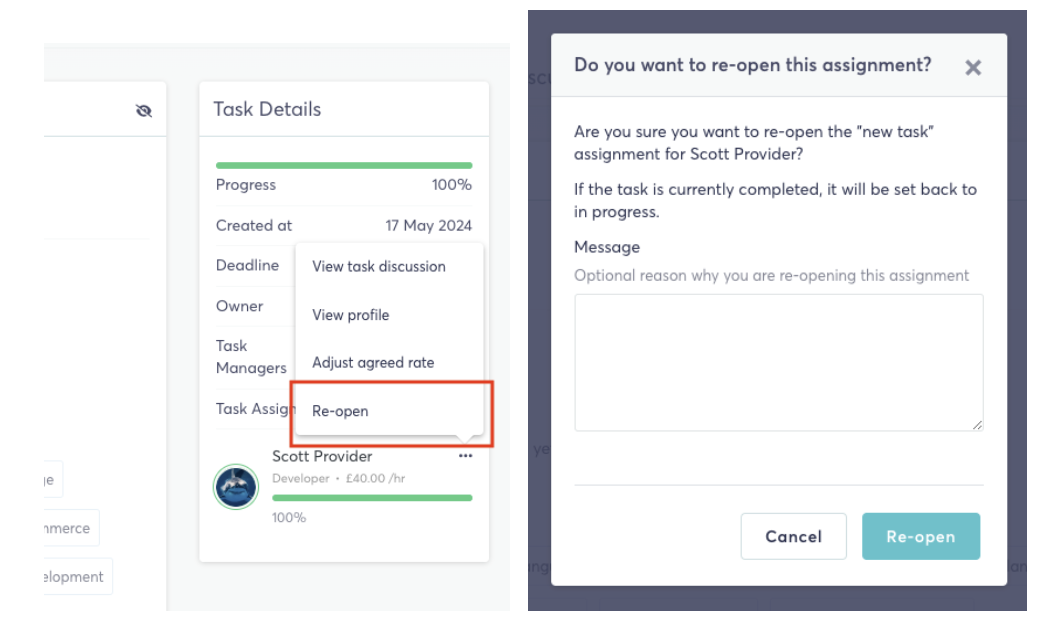
Task: Select Adjust agreed rate option
Action: click(373, 363)
